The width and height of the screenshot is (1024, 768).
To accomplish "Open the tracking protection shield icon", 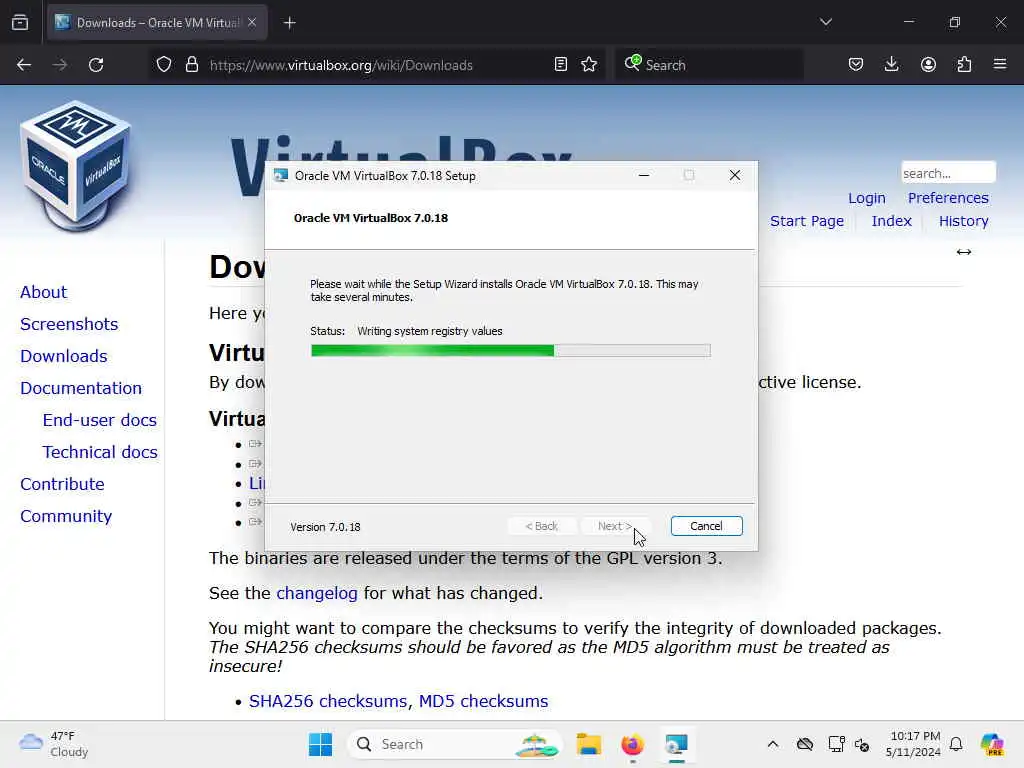I will [x=164, y=65].
